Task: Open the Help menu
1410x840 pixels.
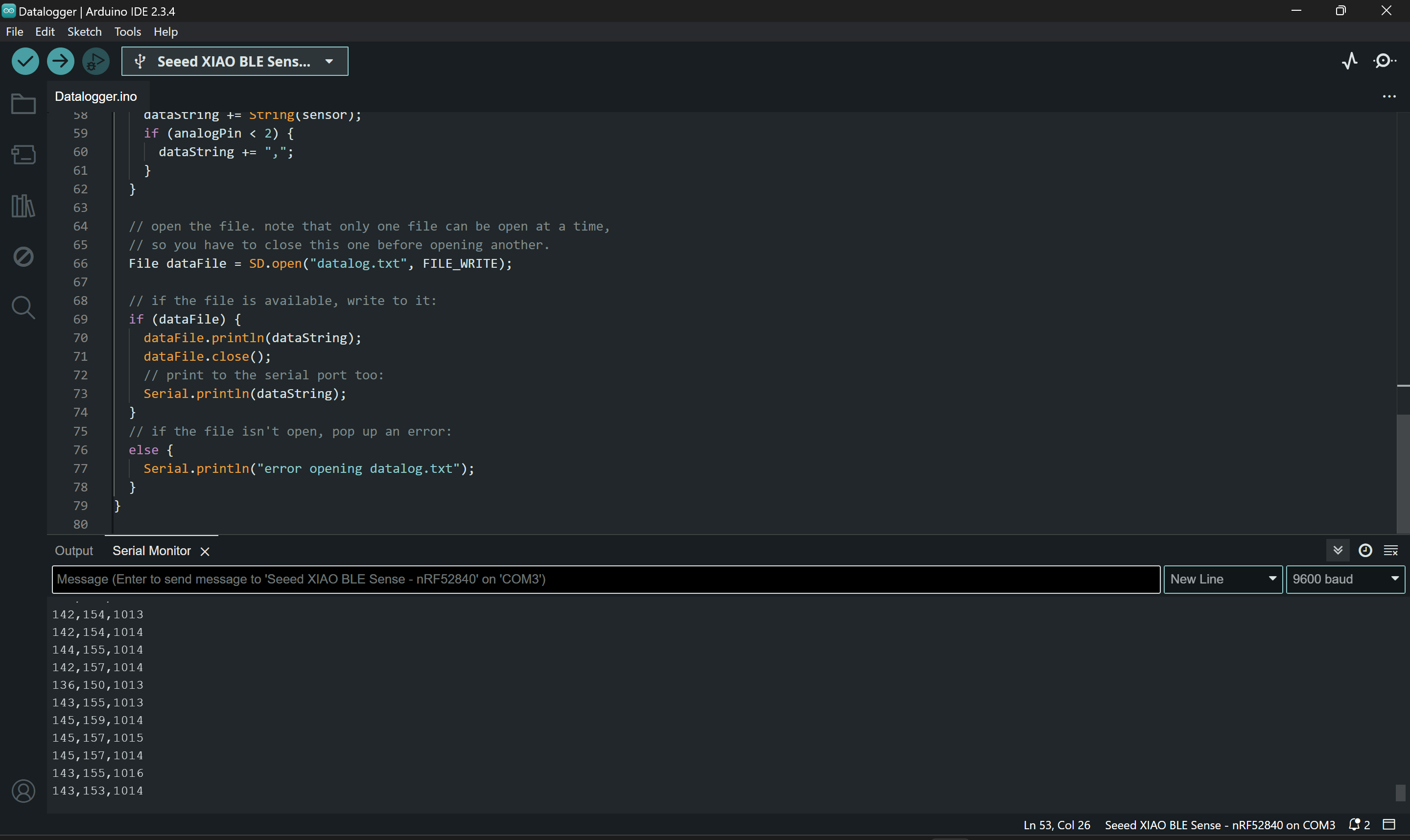Action: click(165, 32)
